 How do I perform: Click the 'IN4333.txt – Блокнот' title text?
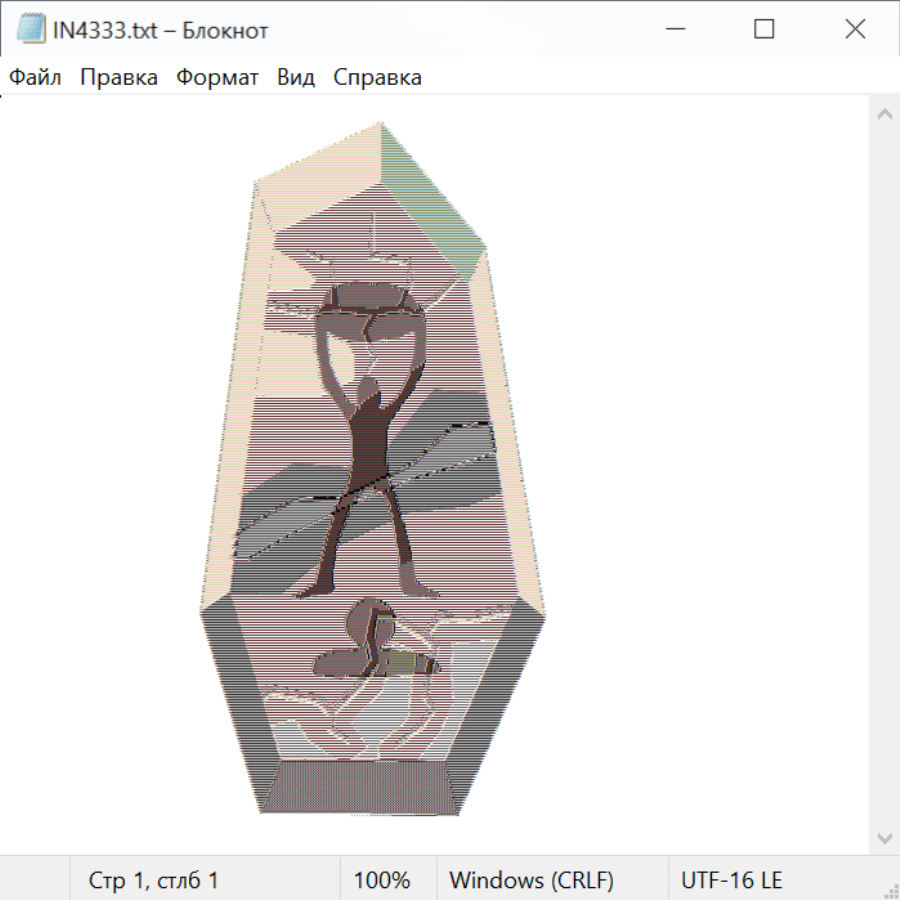(160, 31)
